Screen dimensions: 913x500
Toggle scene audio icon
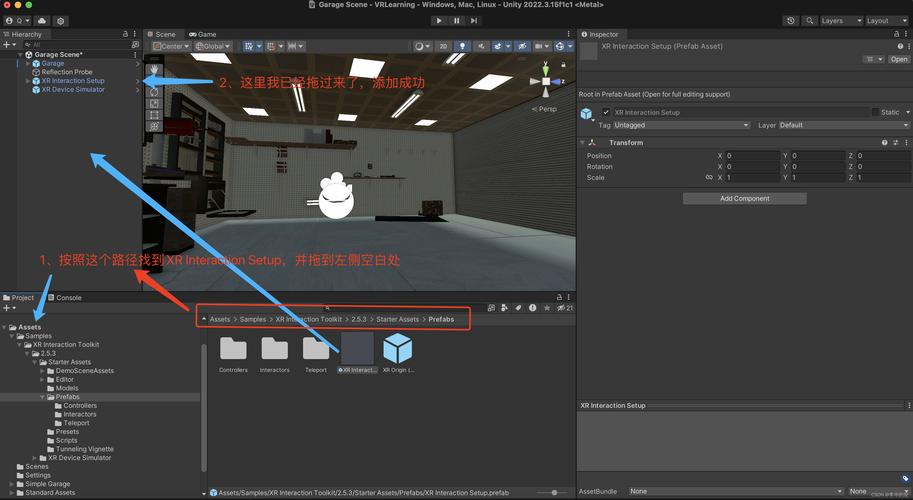[x=481, y=46]
